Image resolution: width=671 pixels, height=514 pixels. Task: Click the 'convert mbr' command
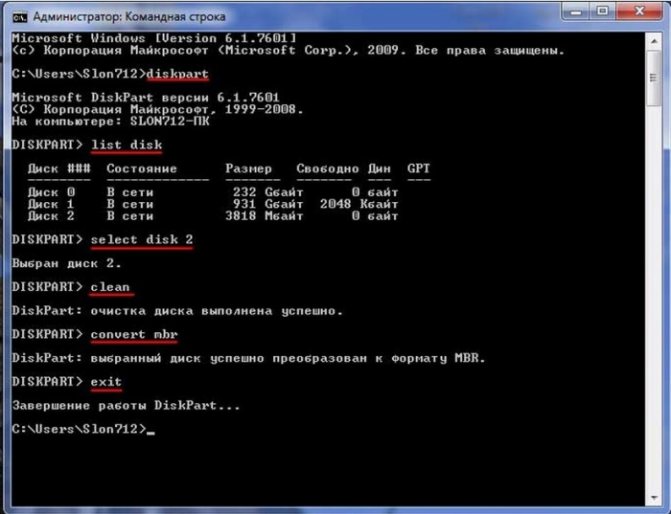(x=134, y=334)
